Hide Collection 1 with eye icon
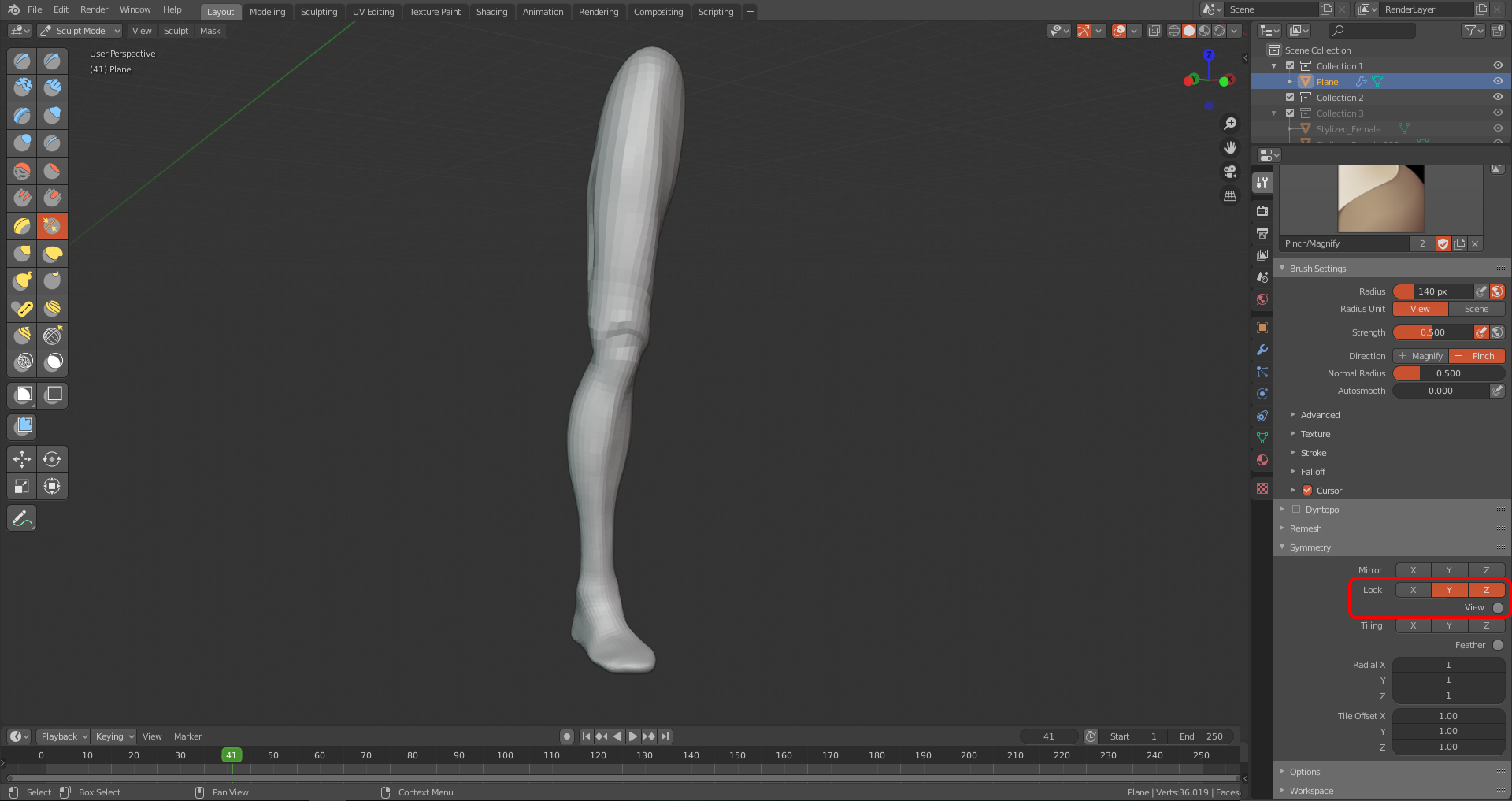Image resolution: width=1512 pixels, height=801 pixels. (x=1498, y=65)
